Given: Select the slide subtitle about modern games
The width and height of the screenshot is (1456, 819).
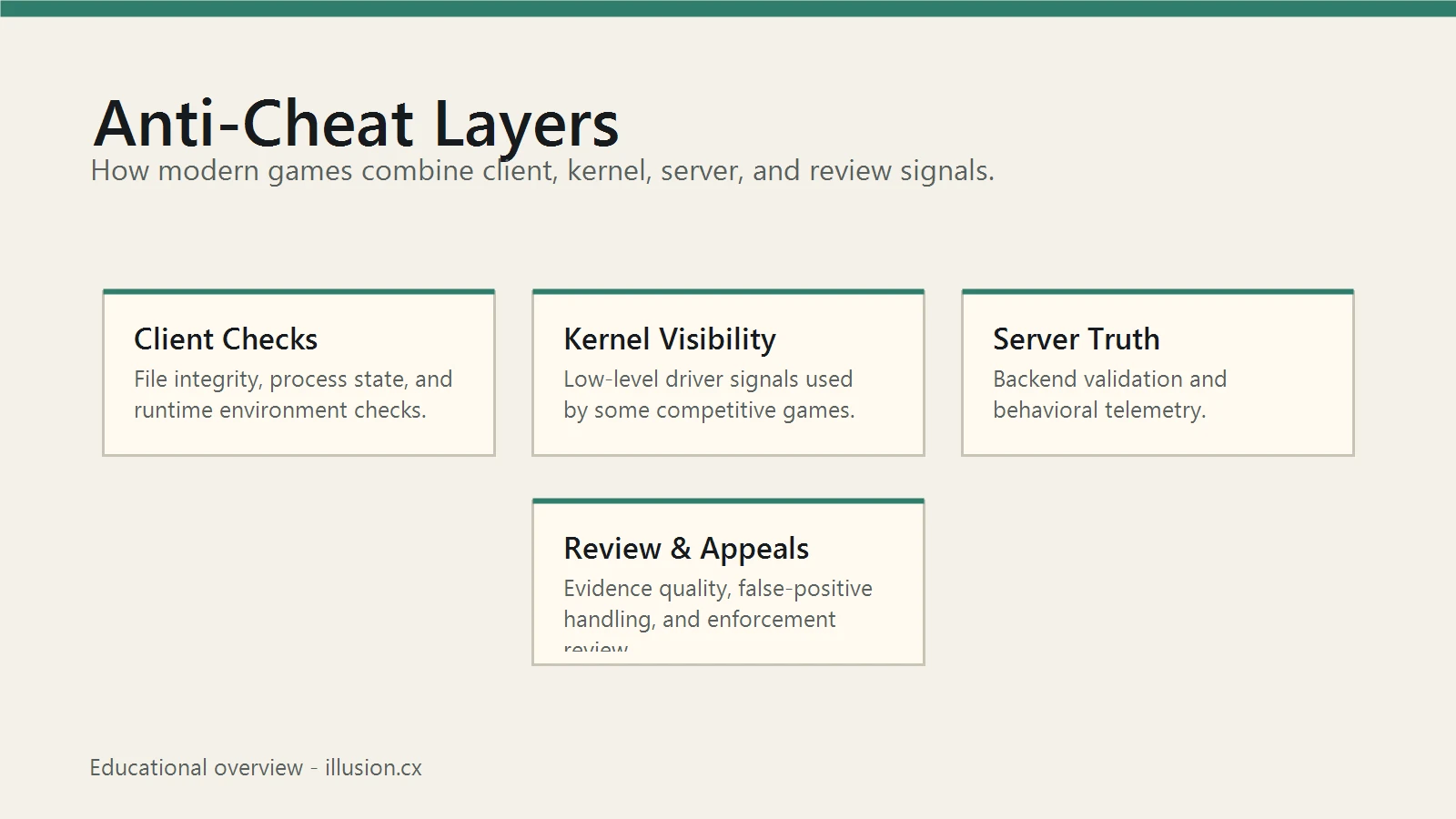Looking at the screenshot, I should 542,171.
